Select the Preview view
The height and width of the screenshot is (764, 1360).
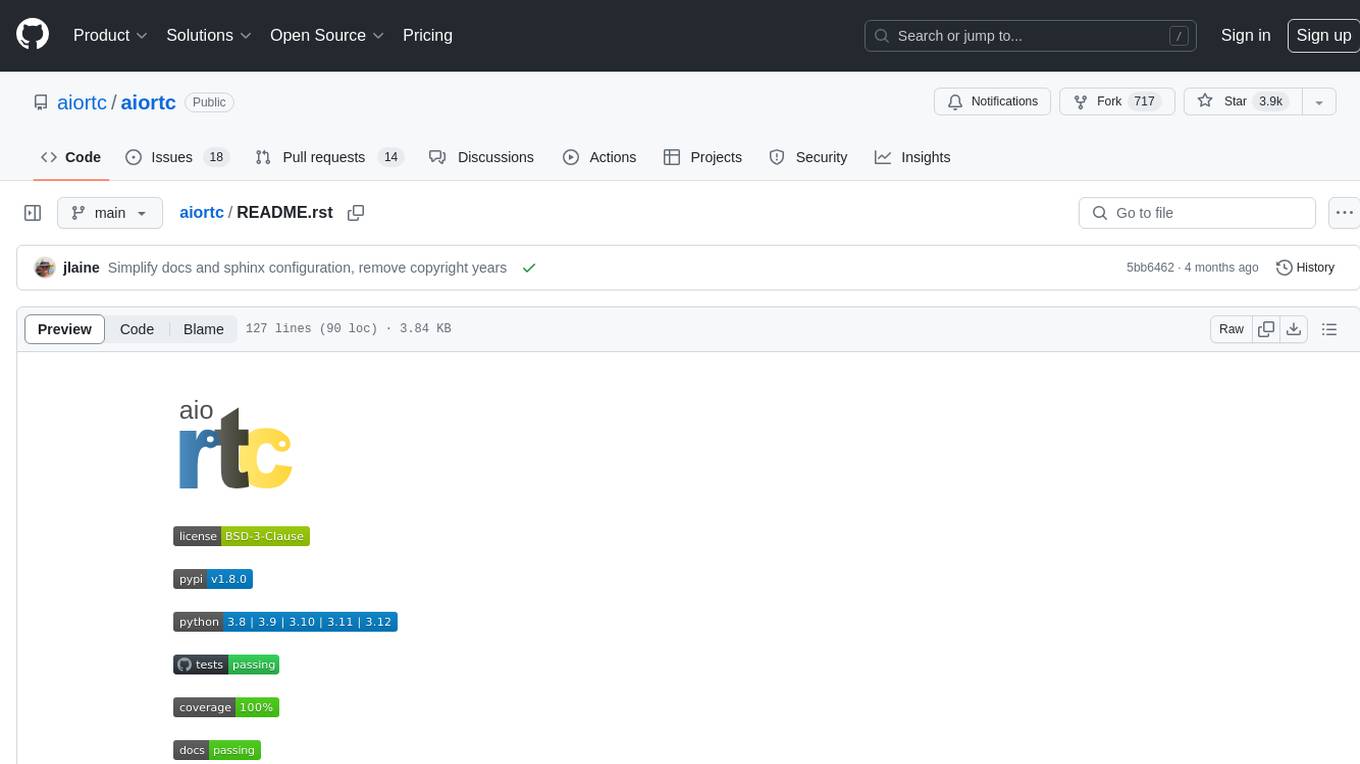65,329
